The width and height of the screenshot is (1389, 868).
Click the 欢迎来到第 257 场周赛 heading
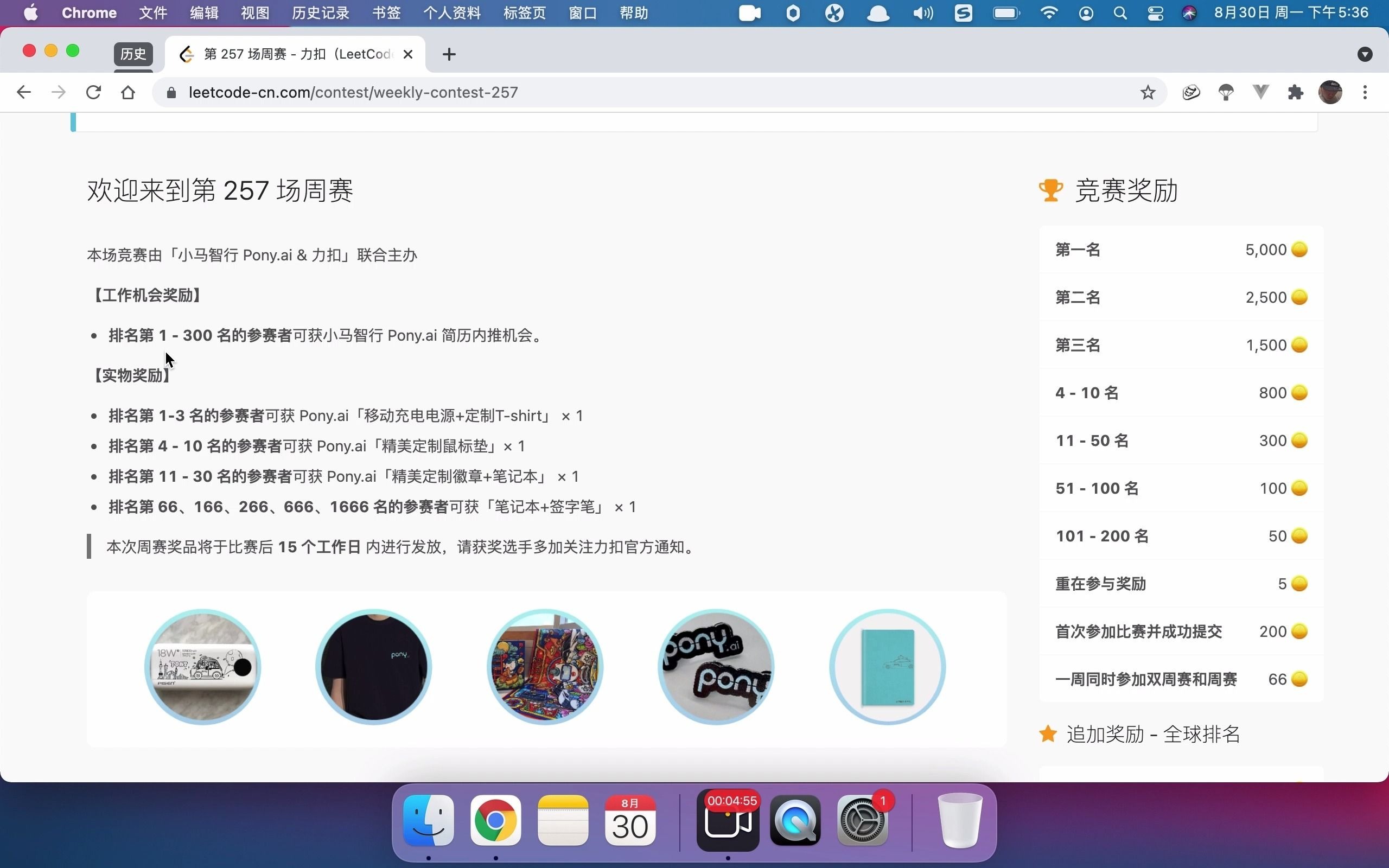pyautogui.click(x=220, y=190)
